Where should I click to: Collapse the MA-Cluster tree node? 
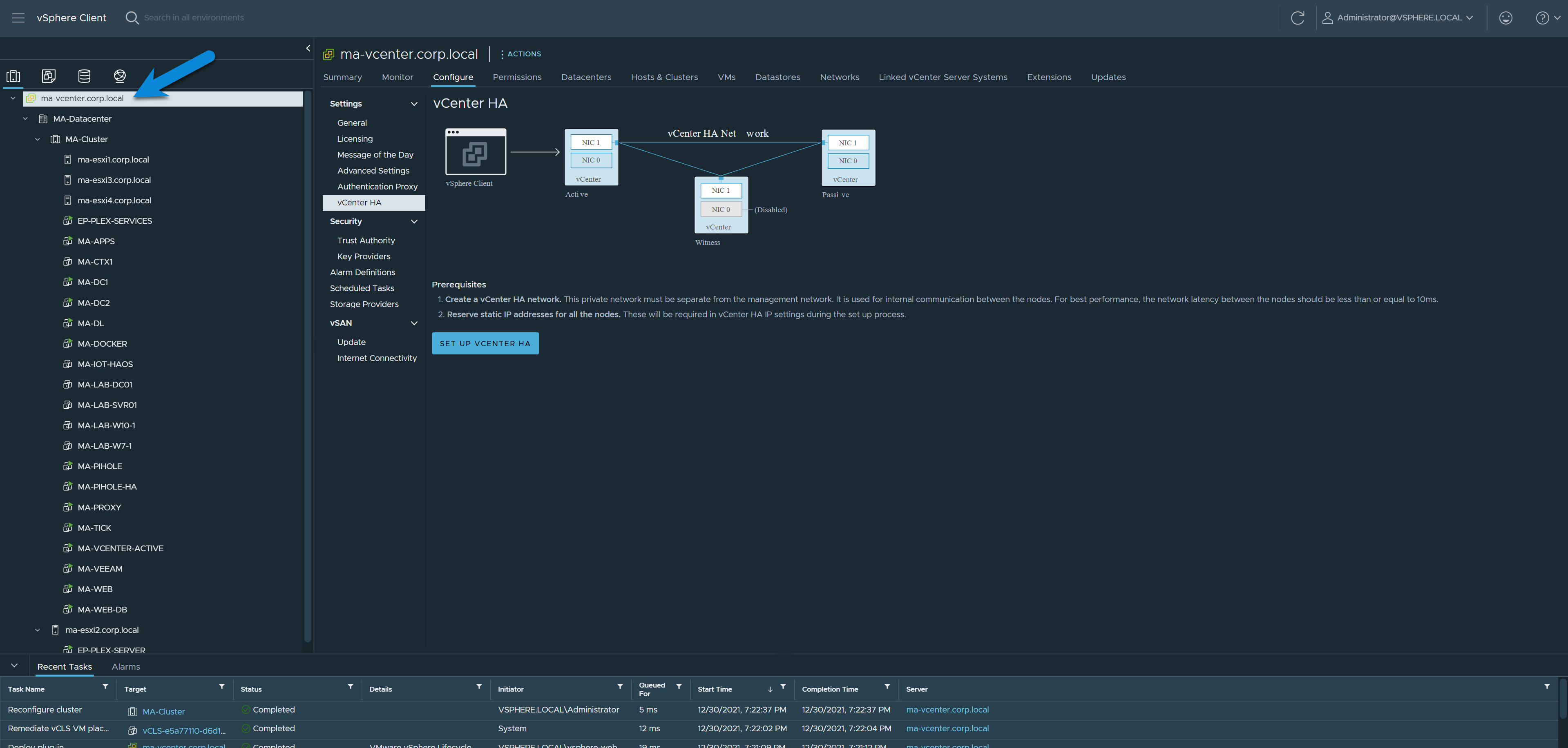click(x=37, y=139)
